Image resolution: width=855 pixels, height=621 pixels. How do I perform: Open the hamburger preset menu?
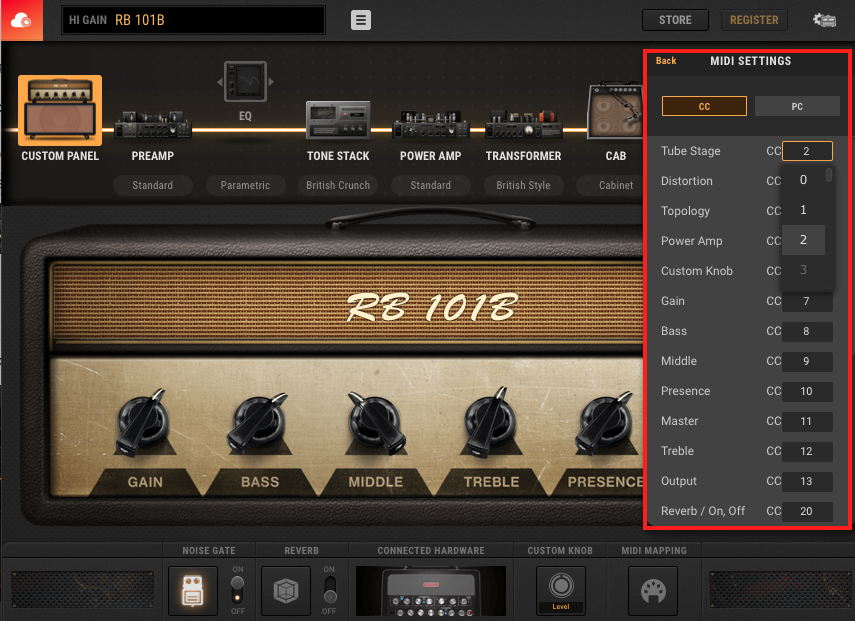(361, 20)
